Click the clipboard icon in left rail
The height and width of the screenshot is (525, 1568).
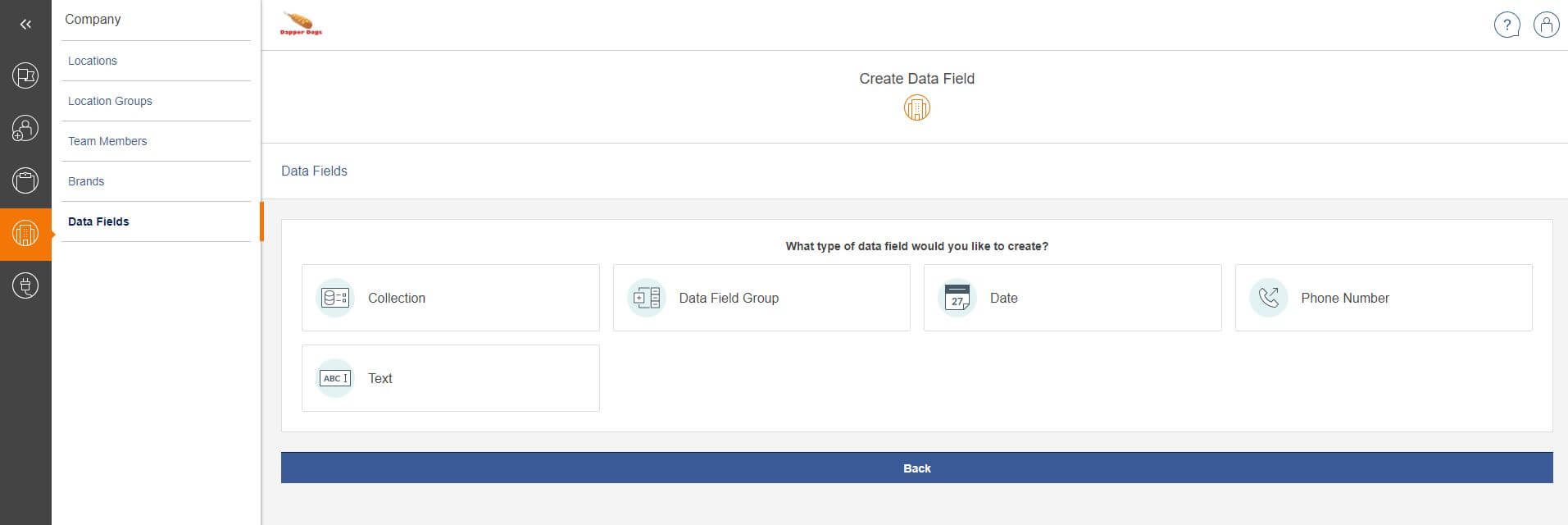[x=25, y=180]
